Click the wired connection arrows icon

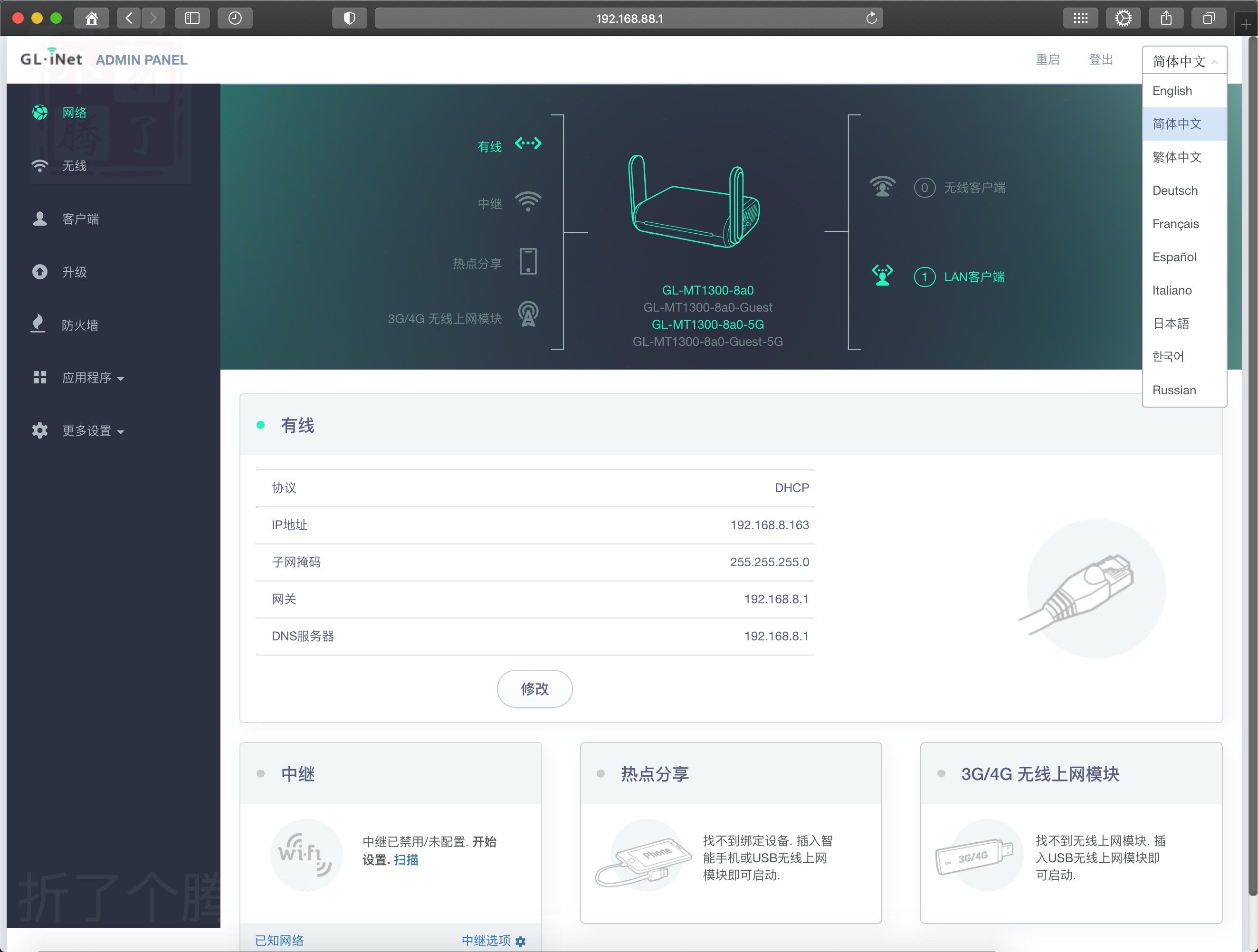tap(528, 143)
